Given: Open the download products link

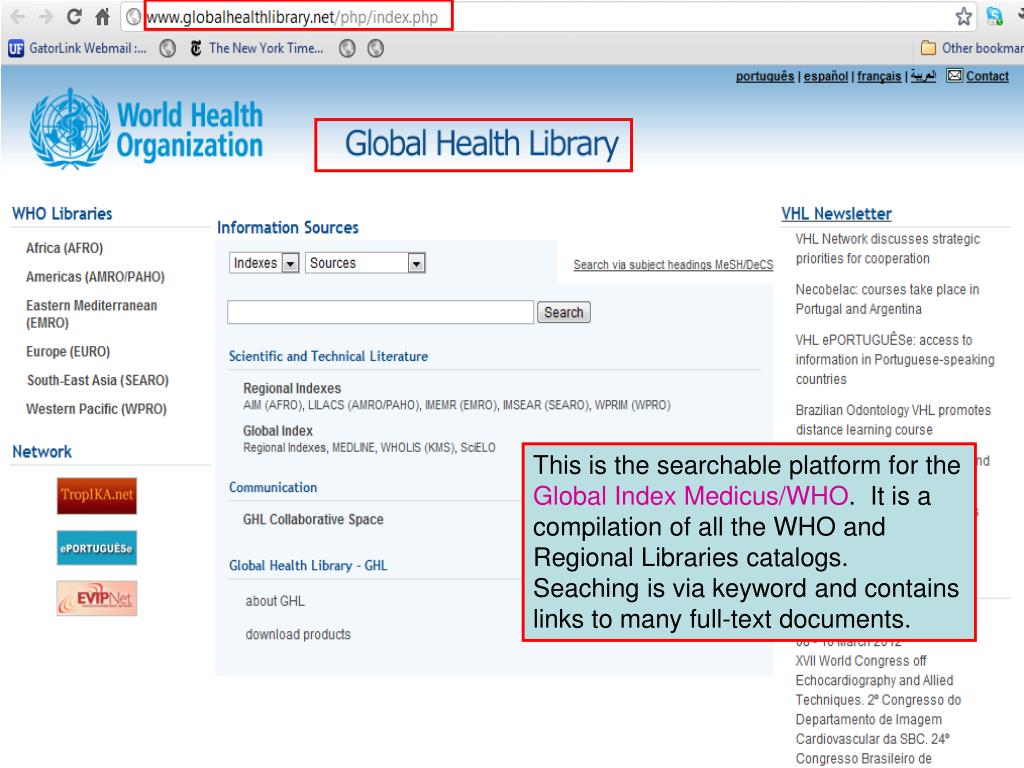Looking at the screenshot, I should click(x=298, y=635).
